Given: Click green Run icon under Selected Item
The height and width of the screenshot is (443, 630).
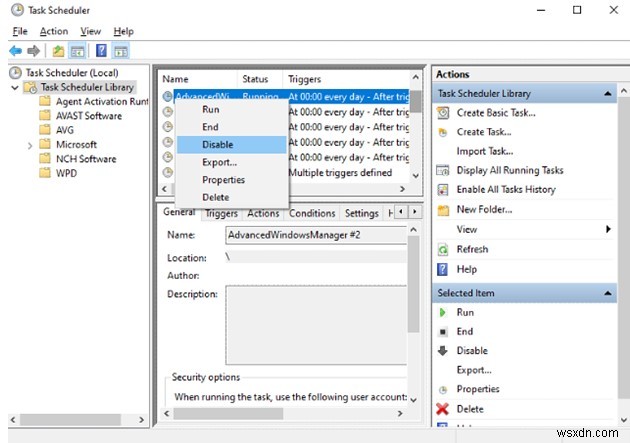Looking at the screenshot, I should [x=442, y=312].
